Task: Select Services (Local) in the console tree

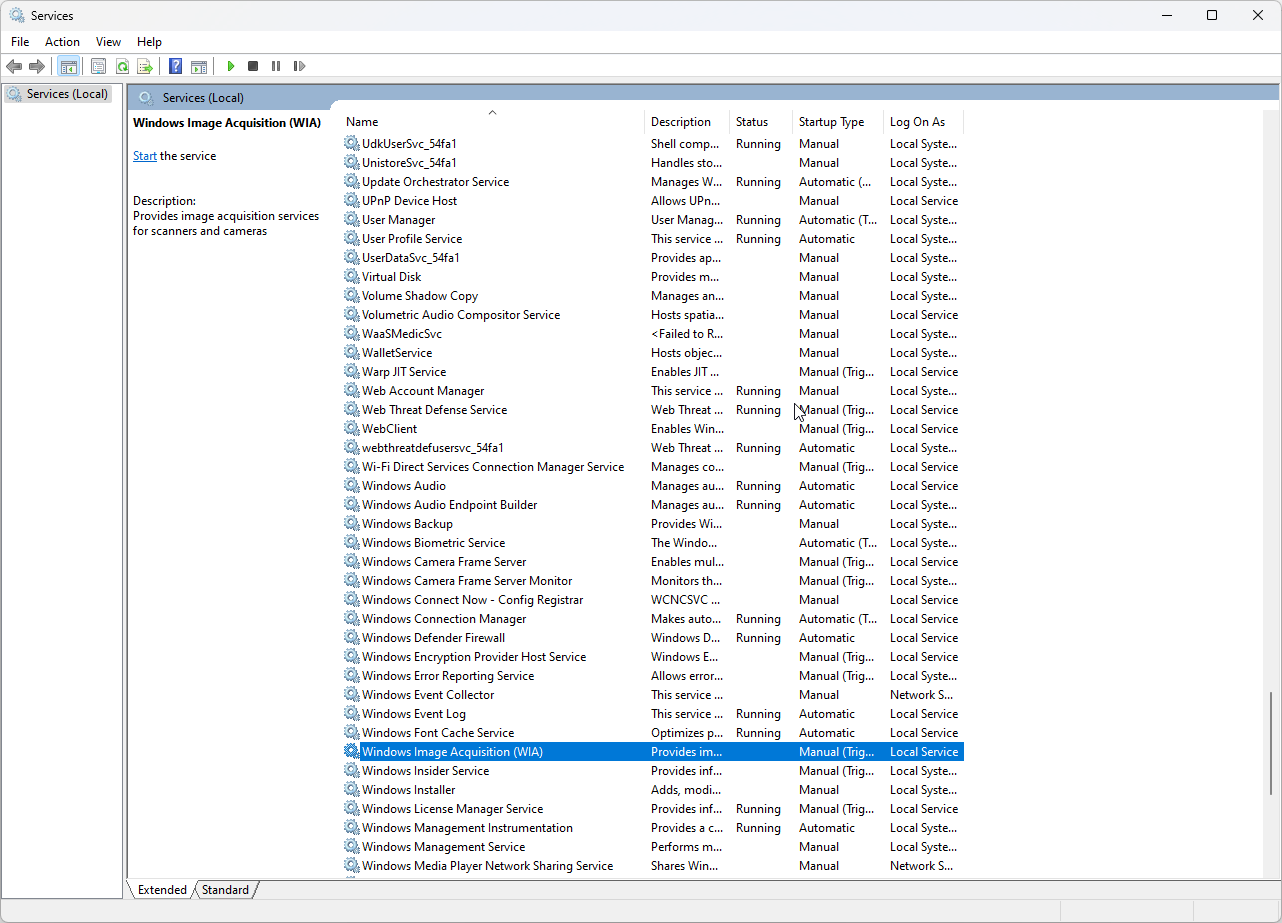Action: 66,94
